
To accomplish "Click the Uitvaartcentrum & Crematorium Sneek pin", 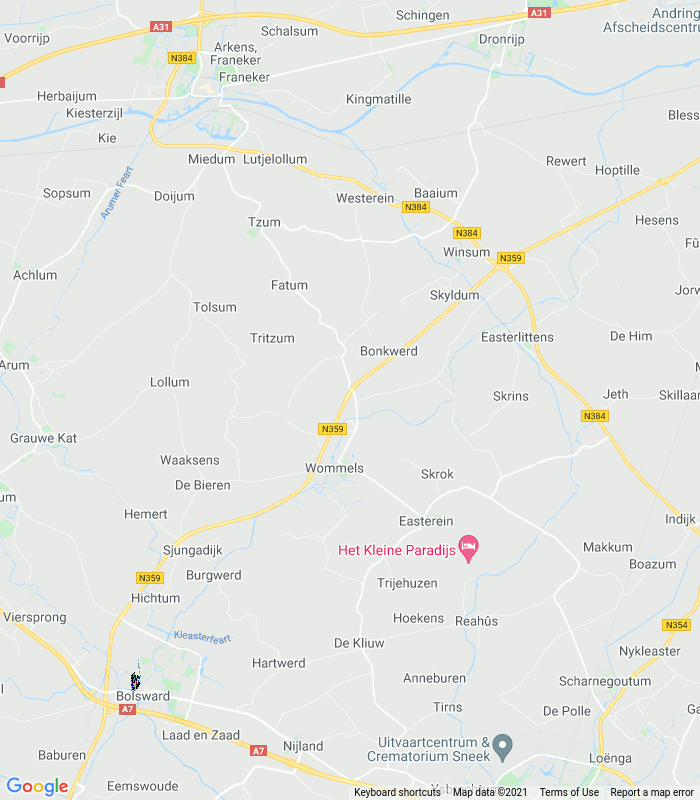I will click(x=502, y=748).
